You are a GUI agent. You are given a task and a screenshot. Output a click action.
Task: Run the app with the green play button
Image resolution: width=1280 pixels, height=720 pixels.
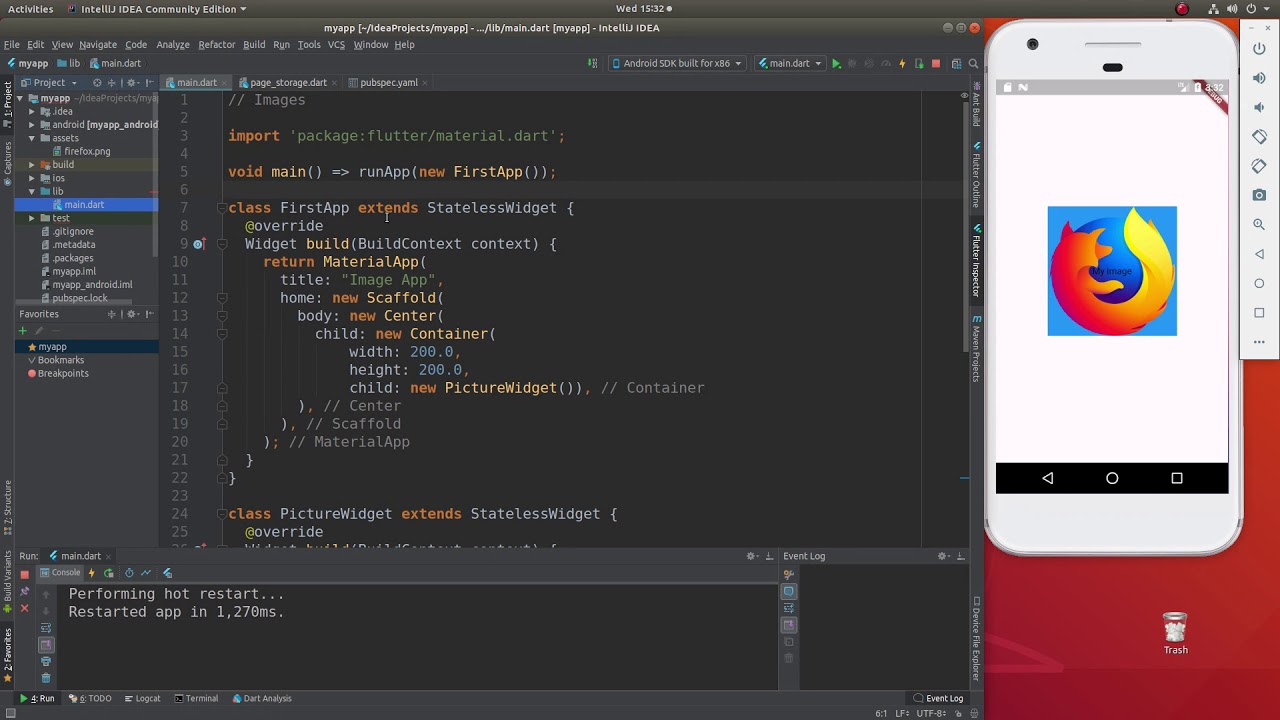(836, 64)
